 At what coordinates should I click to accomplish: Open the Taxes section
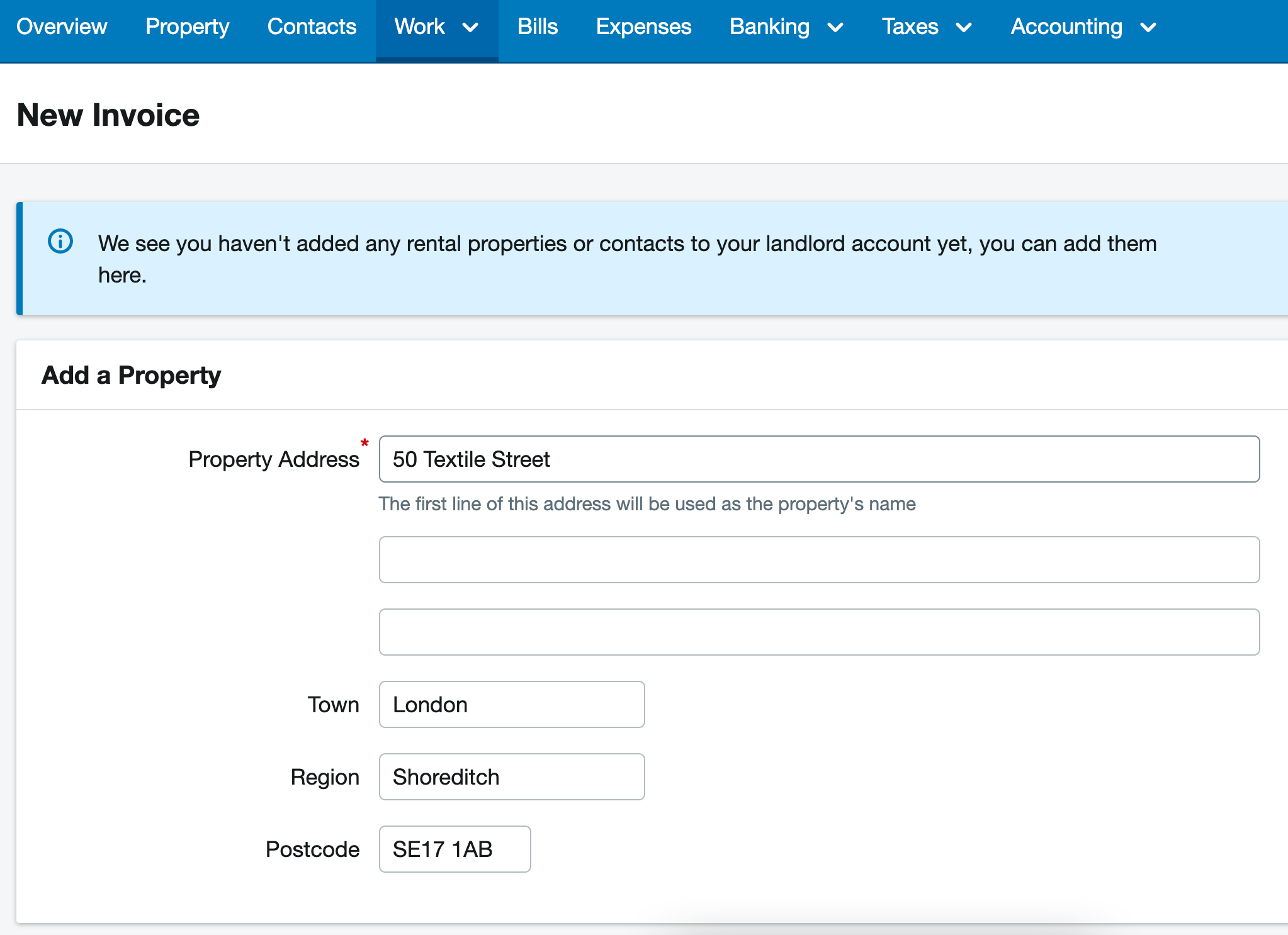tap(910, 27)
